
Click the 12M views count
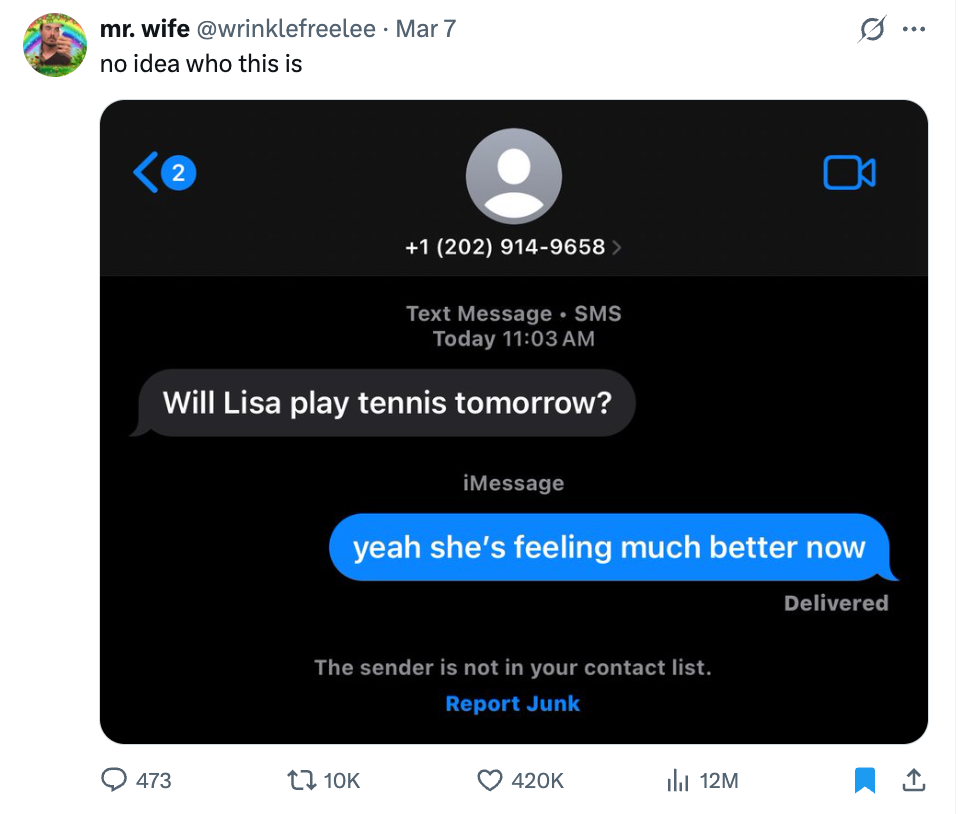(714, 781)
